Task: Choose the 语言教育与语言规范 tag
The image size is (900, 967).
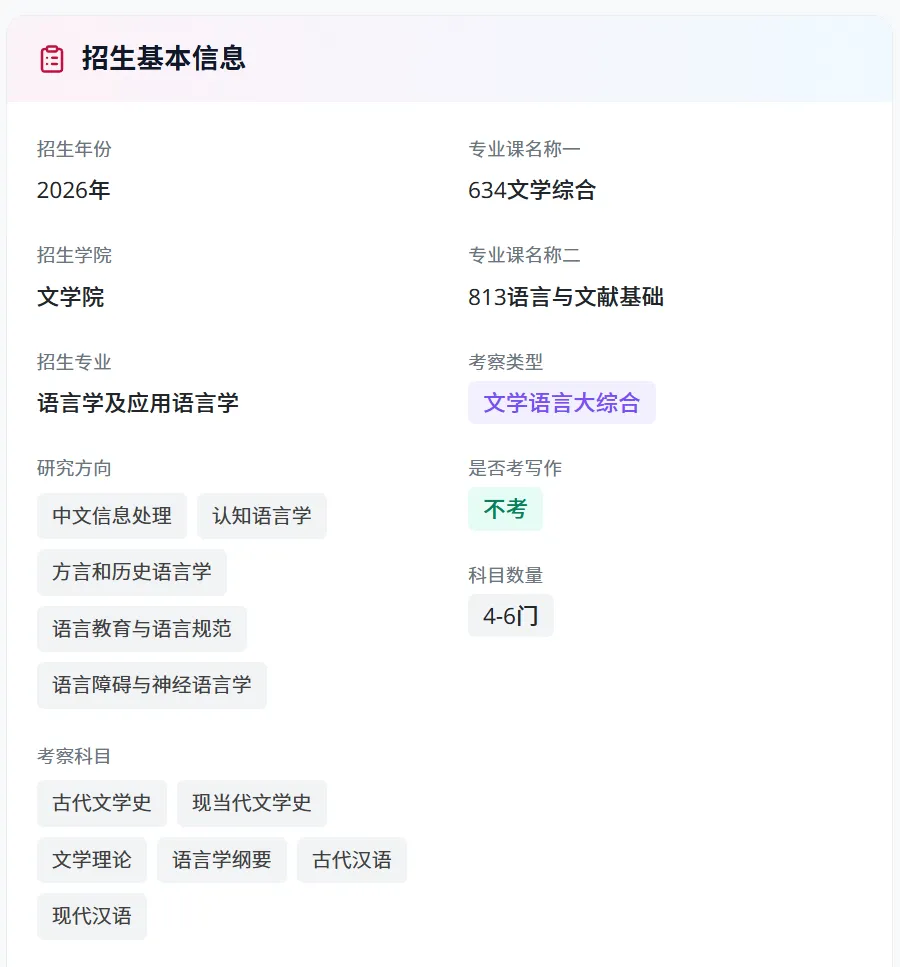Action: (142, 629)
